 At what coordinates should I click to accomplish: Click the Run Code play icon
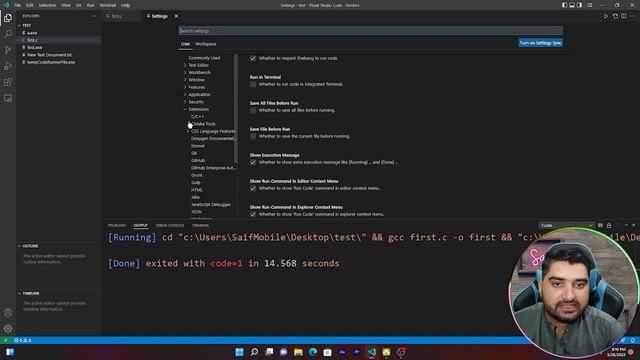pos(606,16)
